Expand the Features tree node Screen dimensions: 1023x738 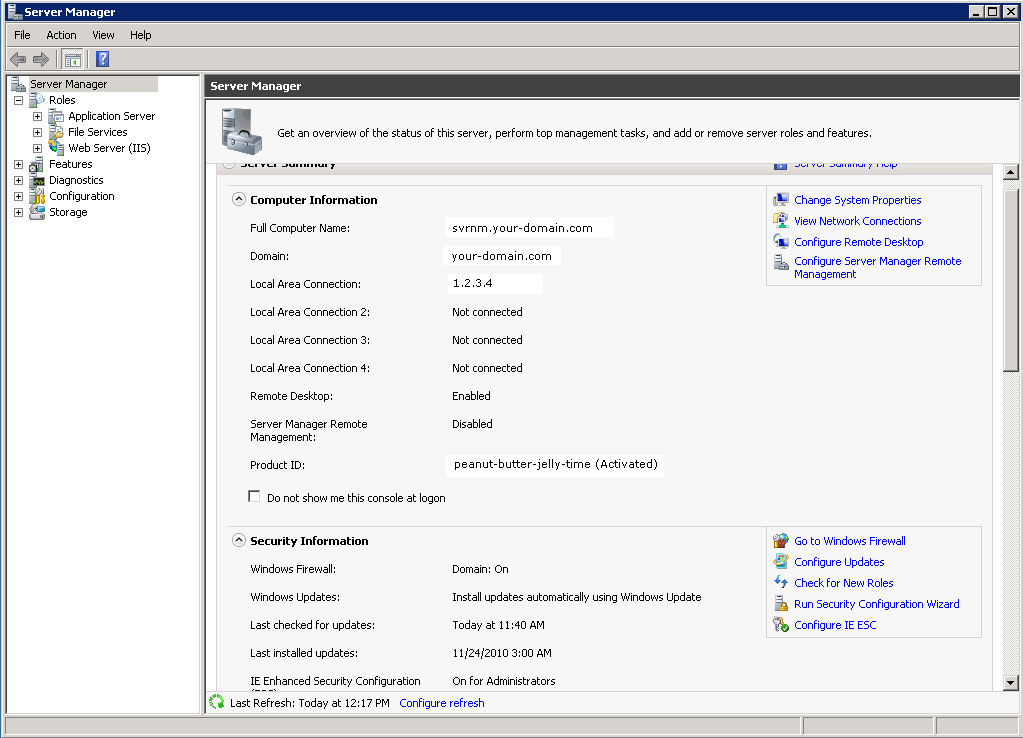point(18,164)
